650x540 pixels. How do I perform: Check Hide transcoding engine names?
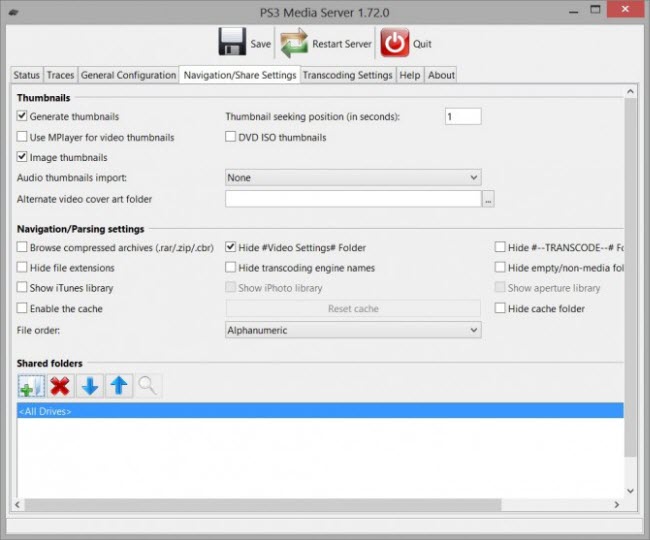(x=230, y=267)
